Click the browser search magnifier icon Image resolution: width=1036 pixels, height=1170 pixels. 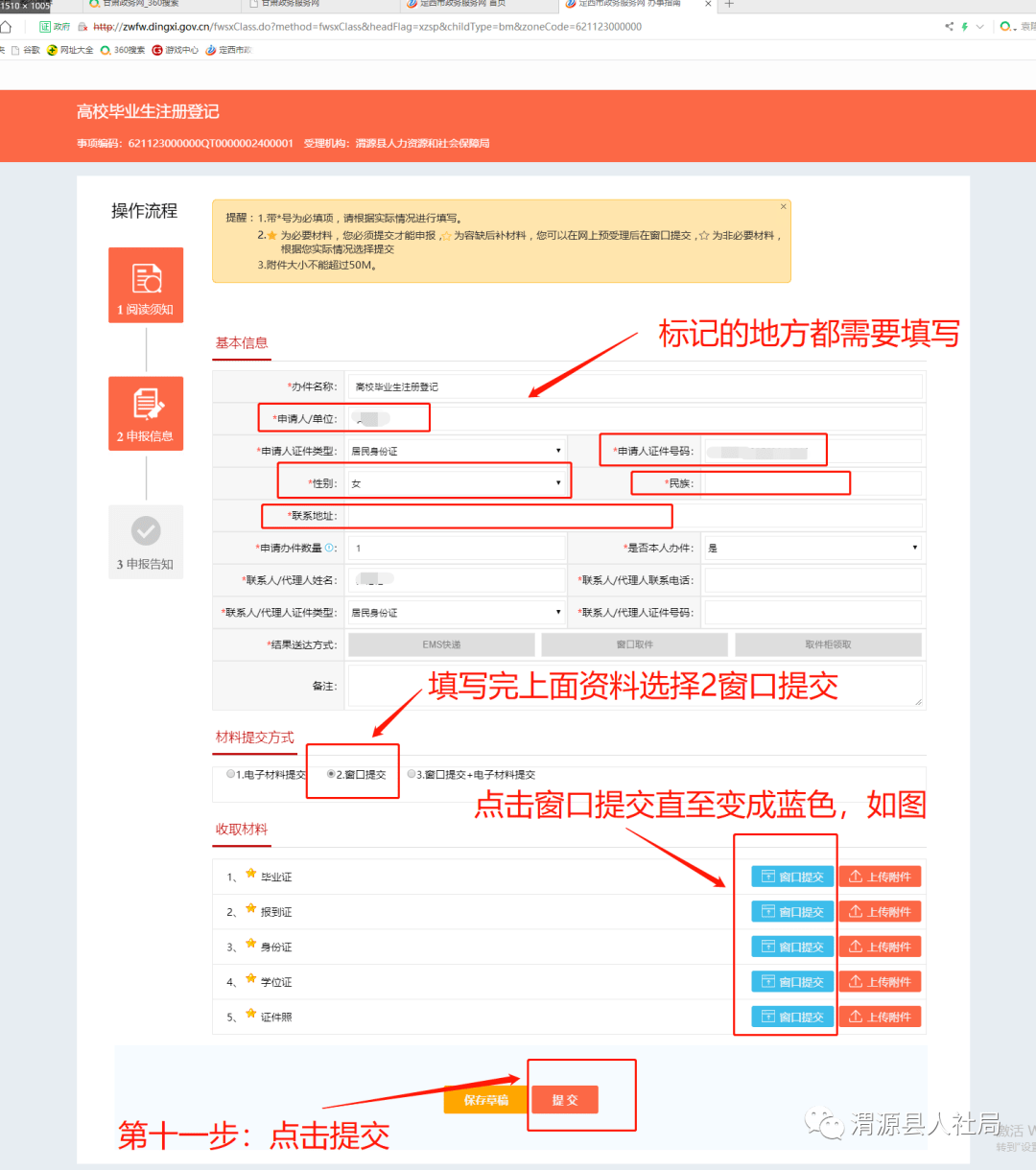click(1006, 27)
